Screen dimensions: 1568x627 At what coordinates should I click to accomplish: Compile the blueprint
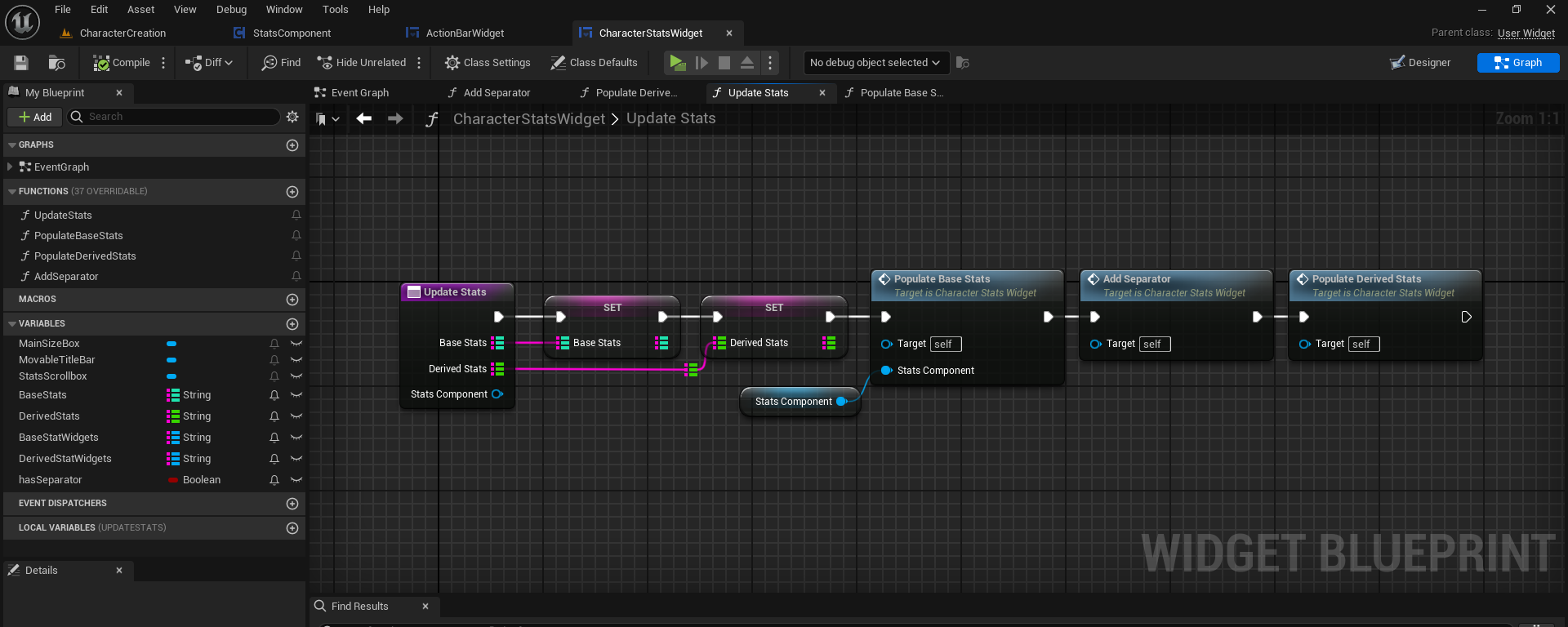coord(122,63)
